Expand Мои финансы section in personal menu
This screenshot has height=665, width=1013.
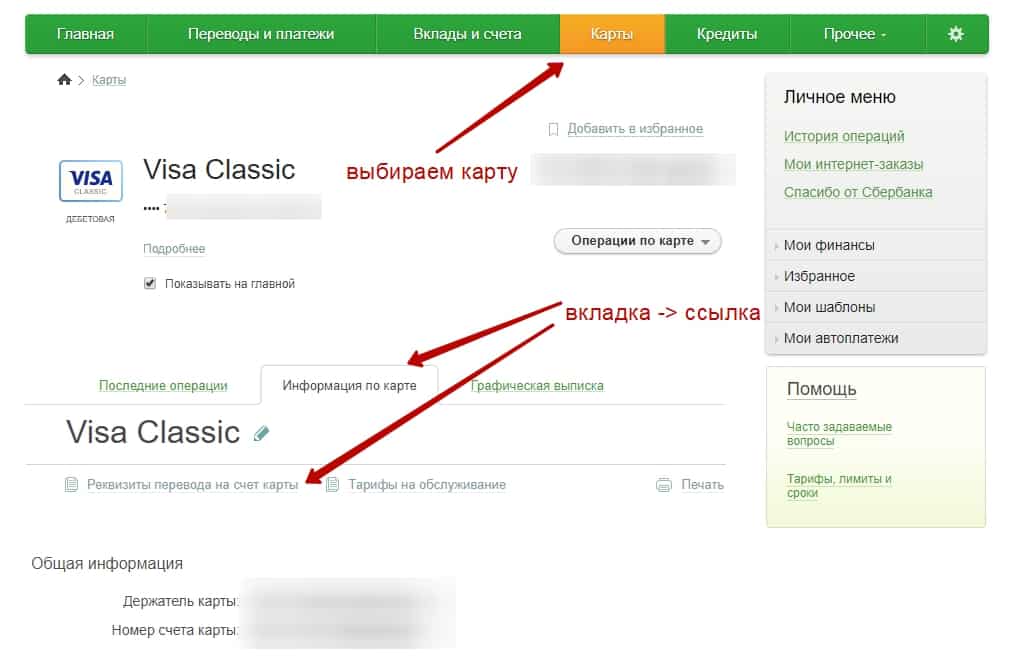point(829,245)
